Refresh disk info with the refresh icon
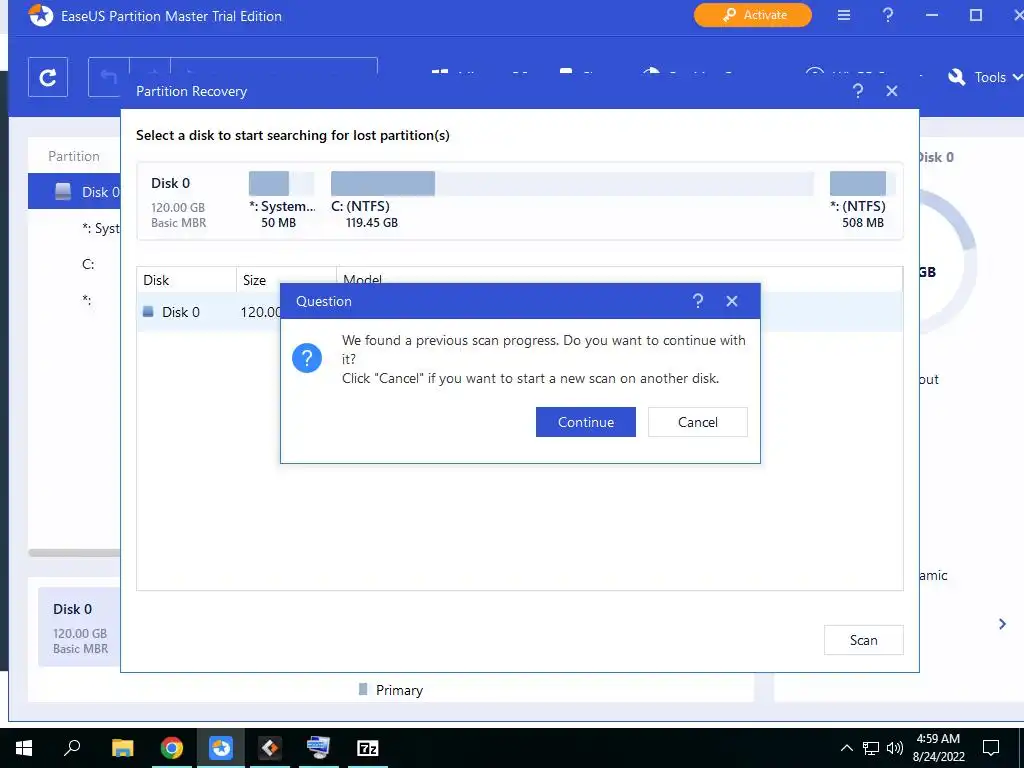 [48, 77]
